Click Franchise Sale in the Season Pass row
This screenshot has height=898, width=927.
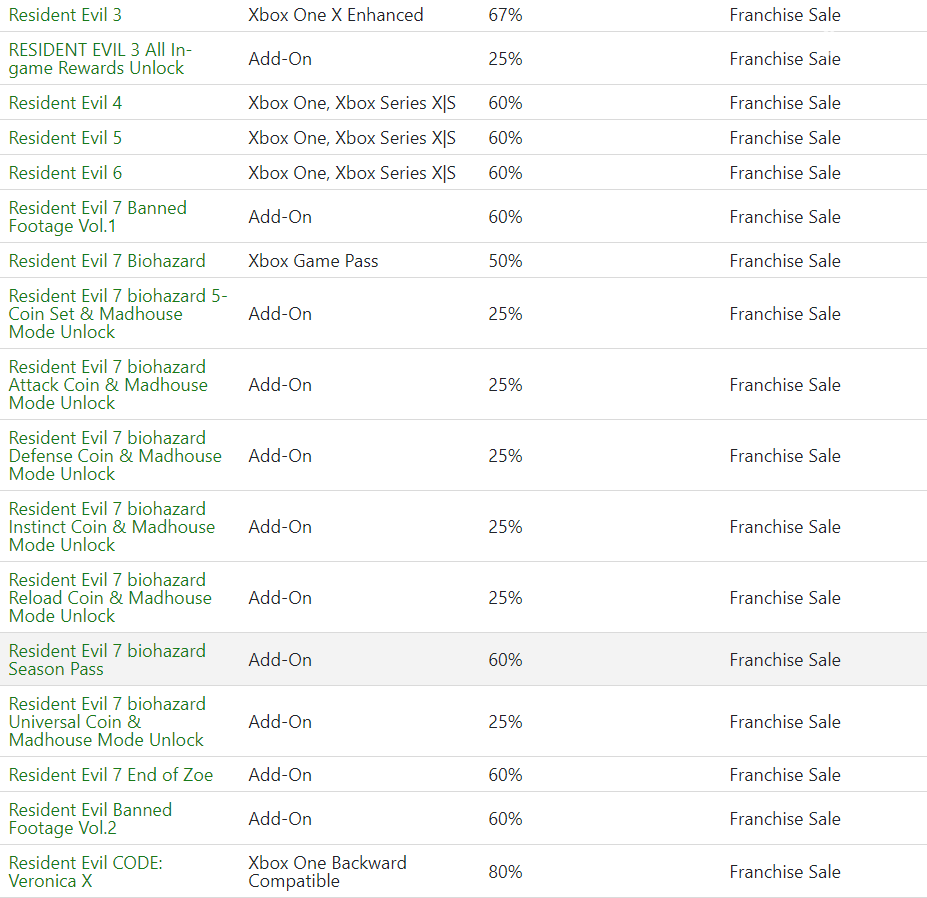[785, 659]
